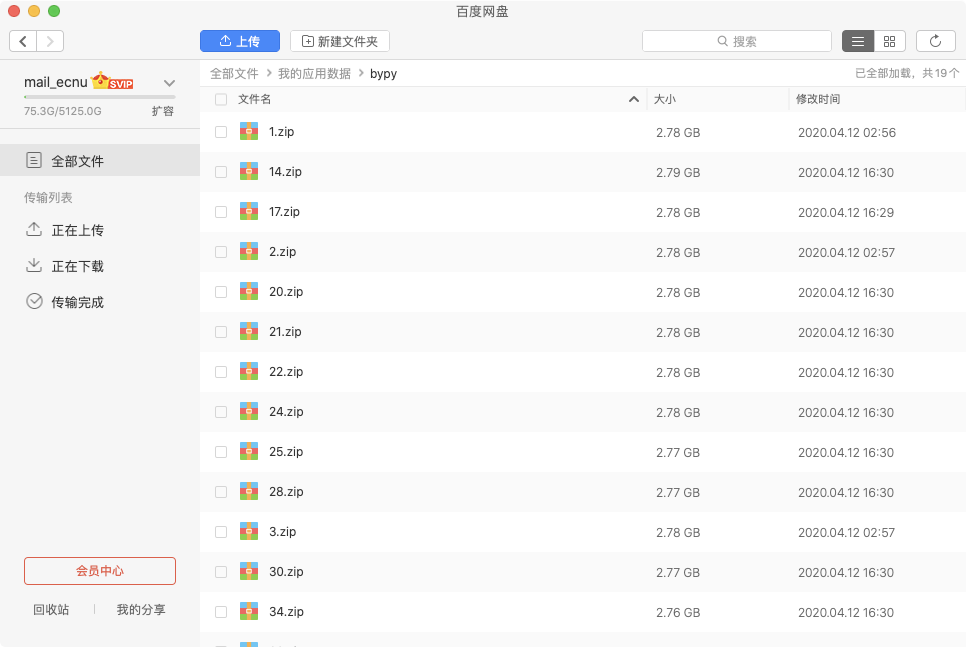
Task: Select the file name 30.zip
Action: click(x=286, y=572)
